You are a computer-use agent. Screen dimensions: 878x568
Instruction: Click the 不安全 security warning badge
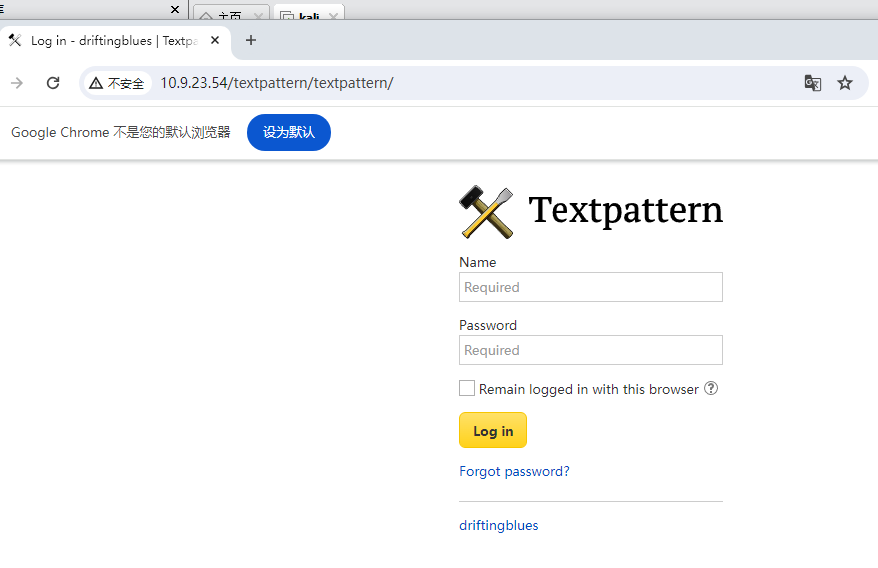pos(117,83)
